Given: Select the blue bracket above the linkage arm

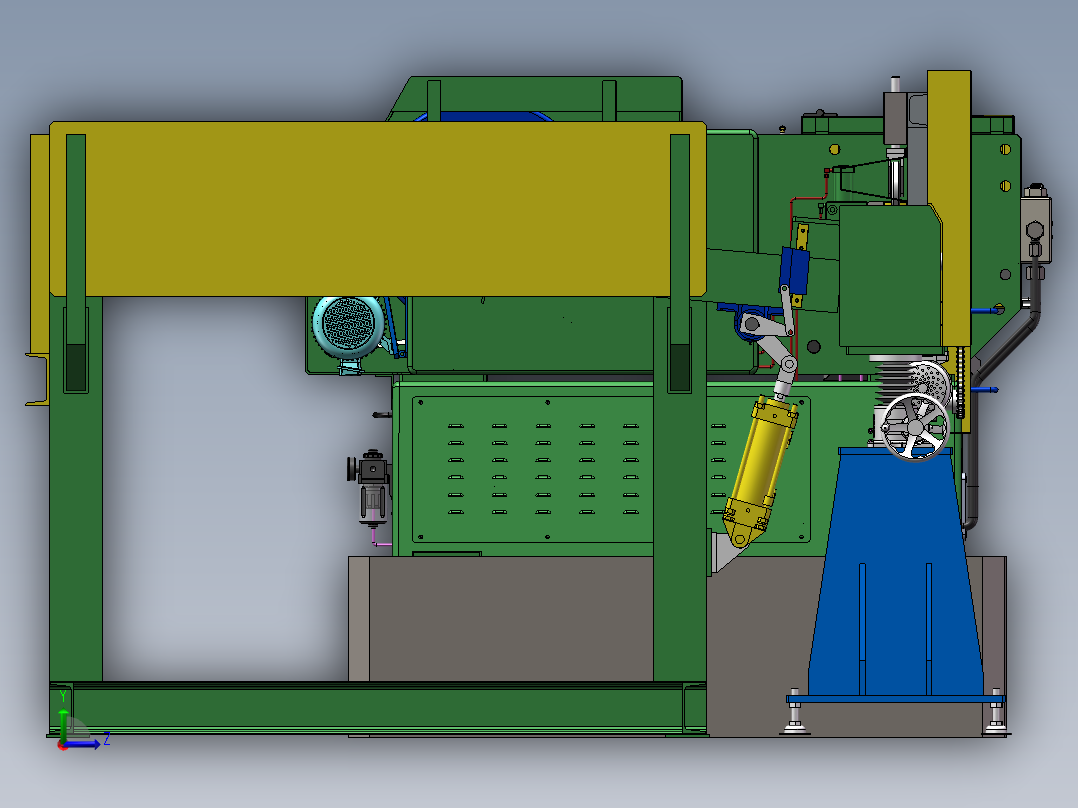Looking at the screenshot, I should tap(795, 271).
